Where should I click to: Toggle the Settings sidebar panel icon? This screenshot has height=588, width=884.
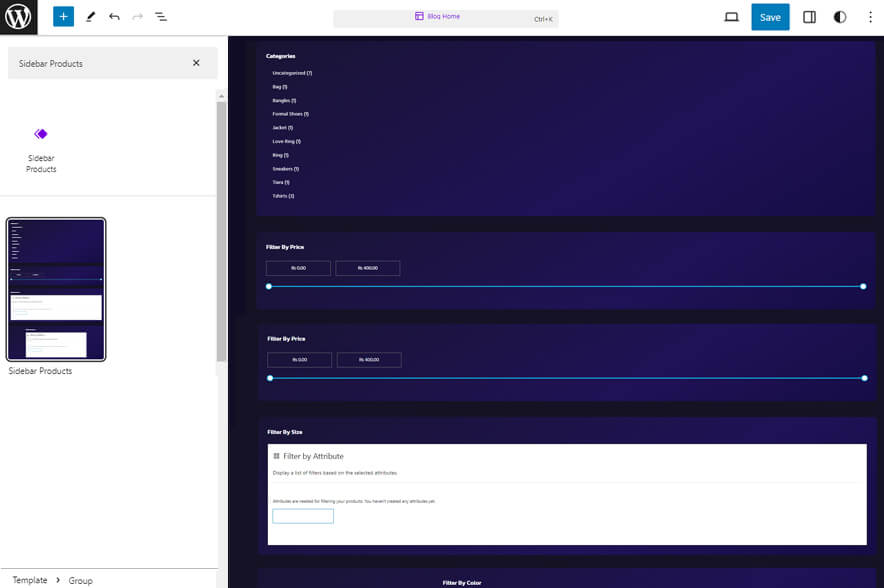pyautogui.click(x=810, y=17)
